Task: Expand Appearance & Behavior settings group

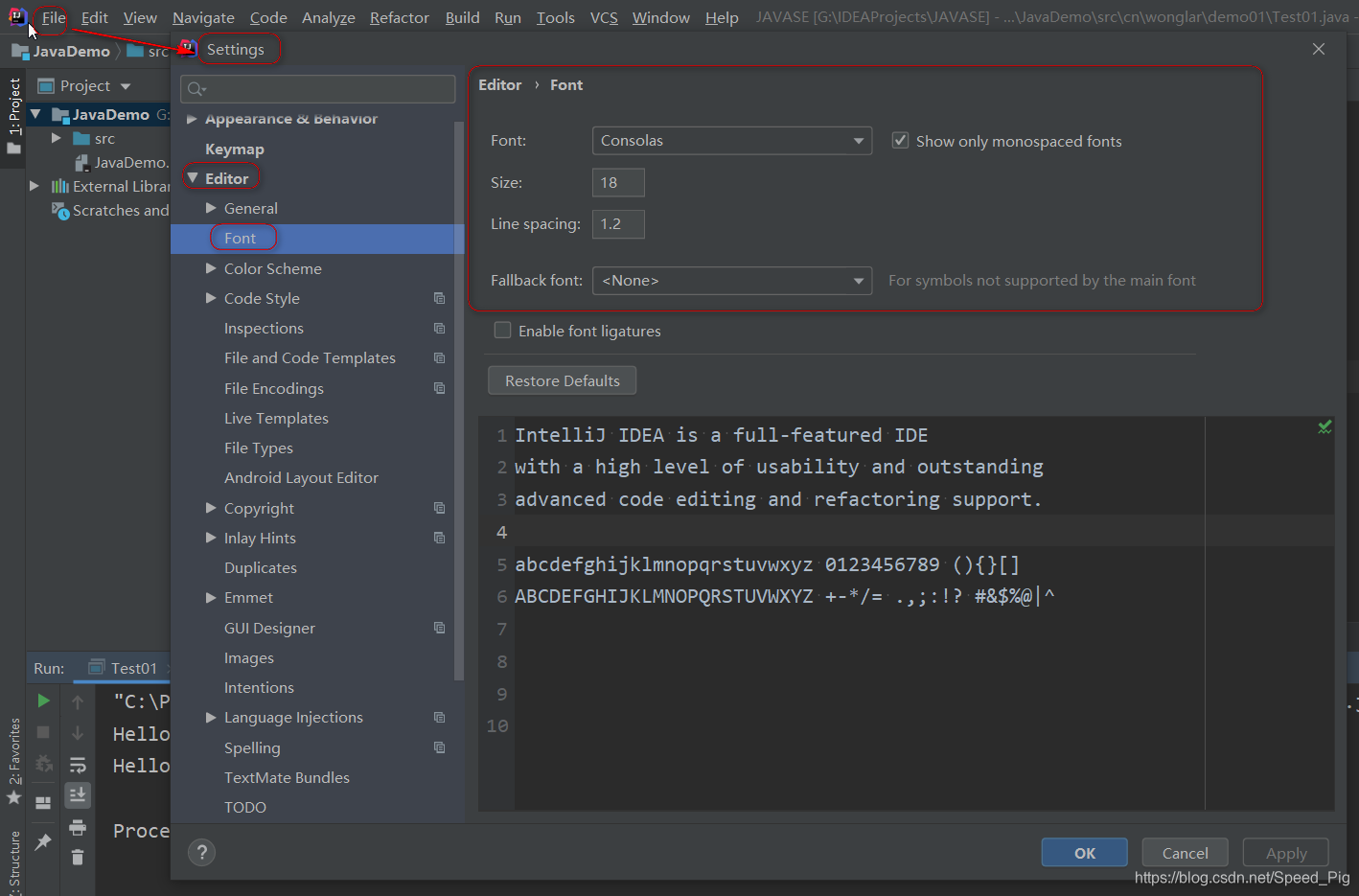Action: tap(192, 119)
